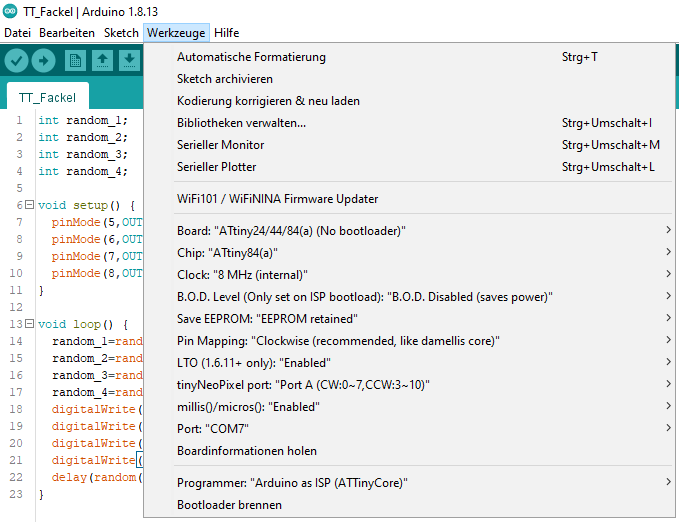This screenshot has width=679, height=522.
Task: Open the Bearbeiten menu
Action: (x=67, y=33)
